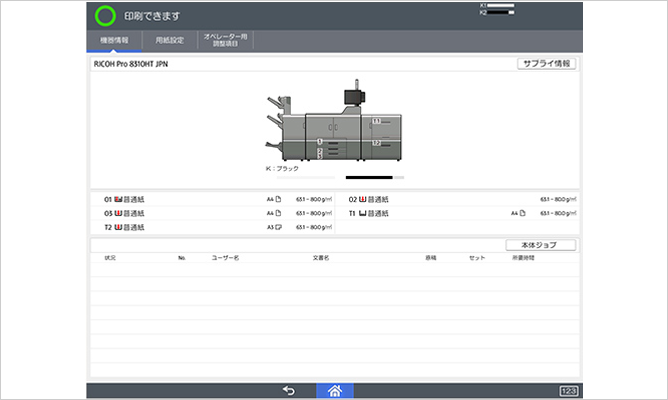Open the オペレーター用調整項目 tab
The width and height of the screenshot is (668, 400).
[x=226, y=40]
